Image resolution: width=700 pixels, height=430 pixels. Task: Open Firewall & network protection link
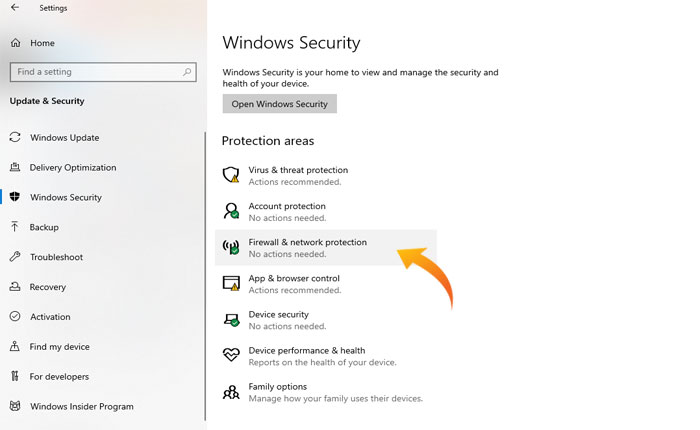pos(307,242)
